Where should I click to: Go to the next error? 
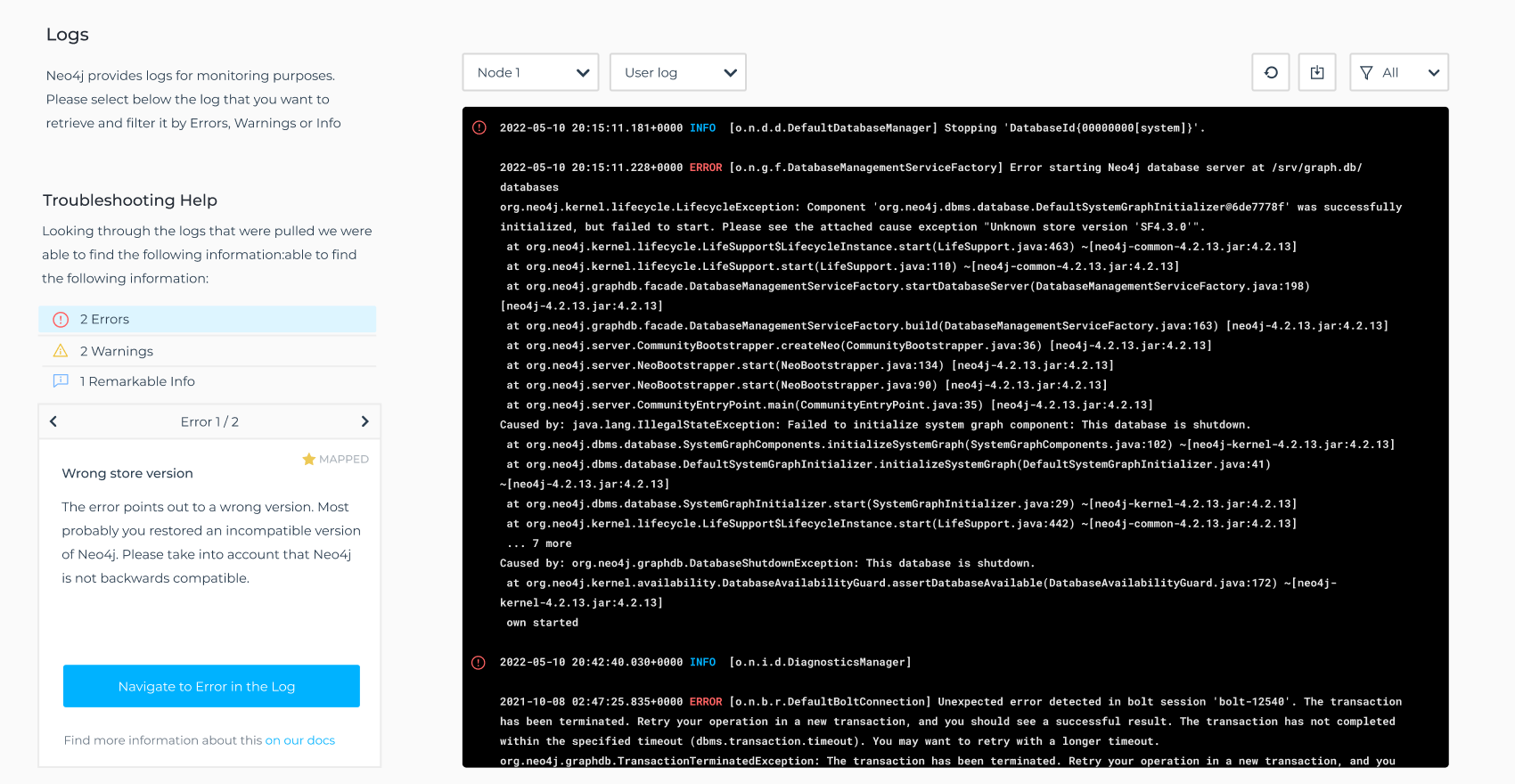click(x=364, y=421)
